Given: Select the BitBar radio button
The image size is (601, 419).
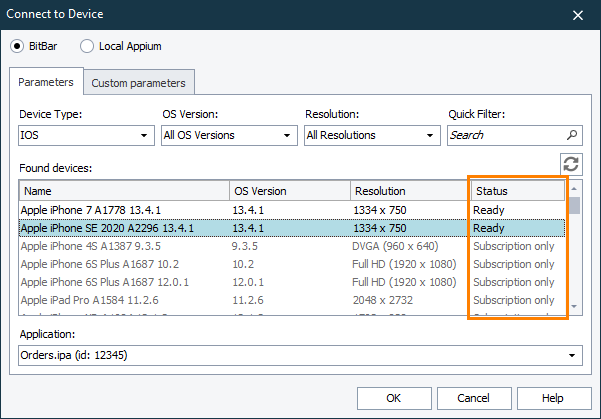Looking at the screenshot, I should coord(17,46).
